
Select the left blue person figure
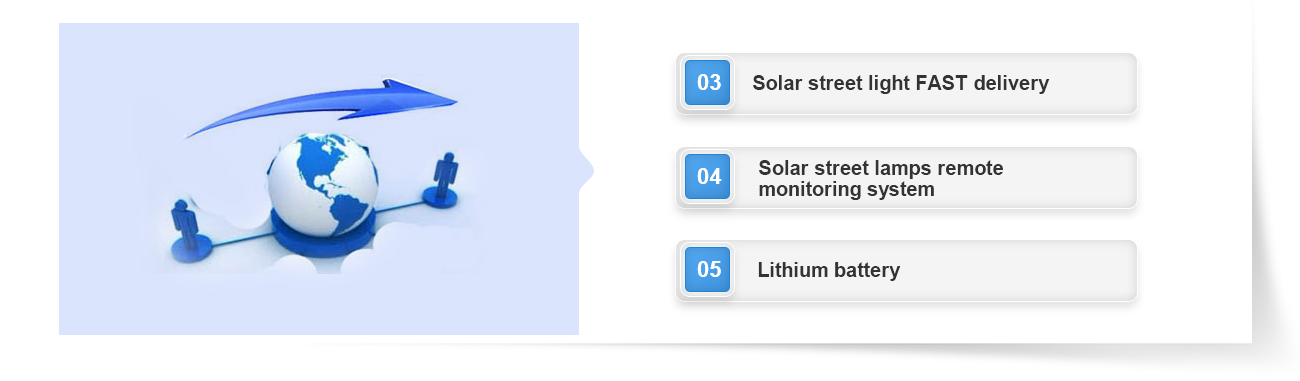click(x=185, y=223)
